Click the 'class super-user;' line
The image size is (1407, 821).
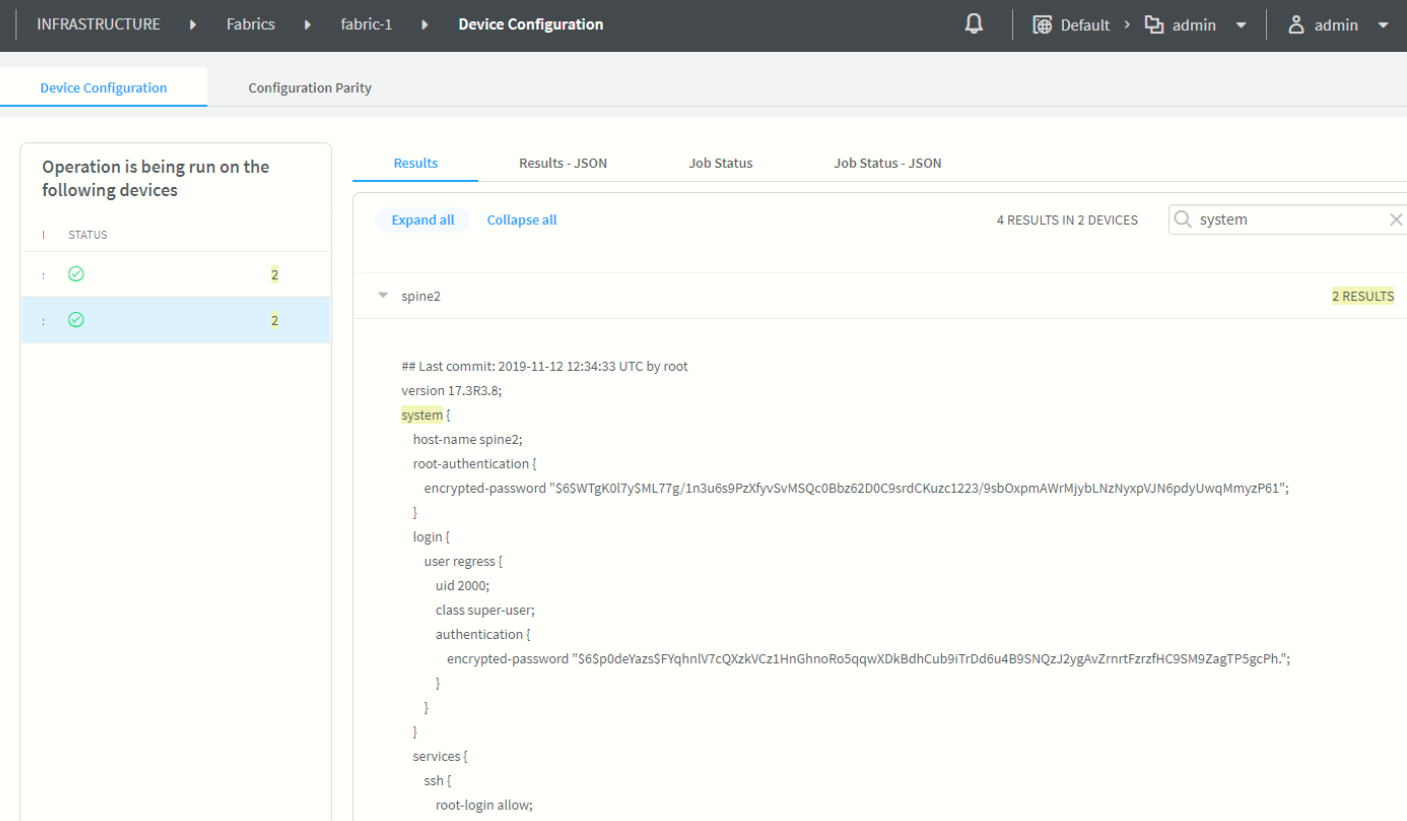point(487,610)
